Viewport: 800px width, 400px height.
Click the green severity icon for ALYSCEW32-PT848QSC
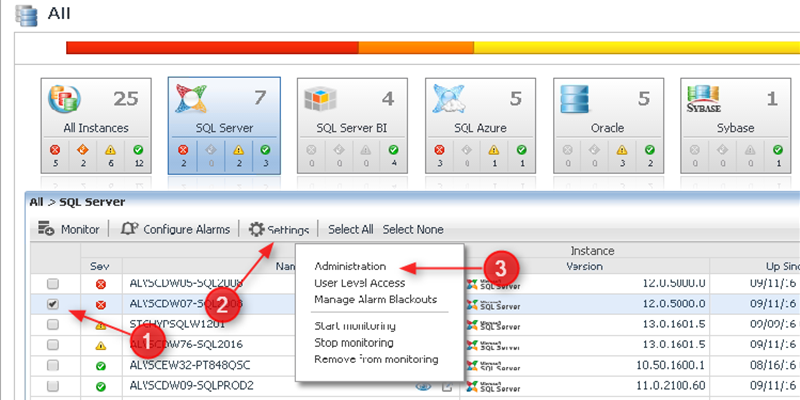[x=101, y=366]
